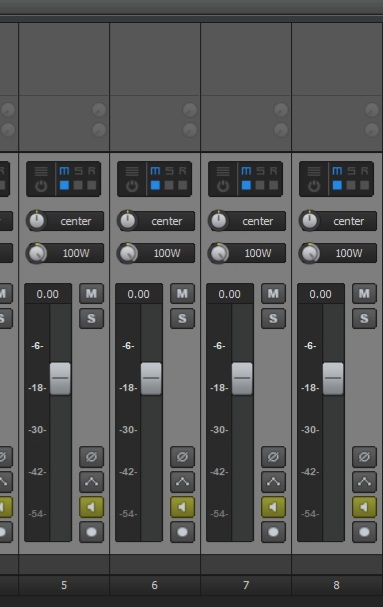Toggle FX bypass power icon on track 7
The height and width of the screenshot is (607, 383).
coord(223,186)
